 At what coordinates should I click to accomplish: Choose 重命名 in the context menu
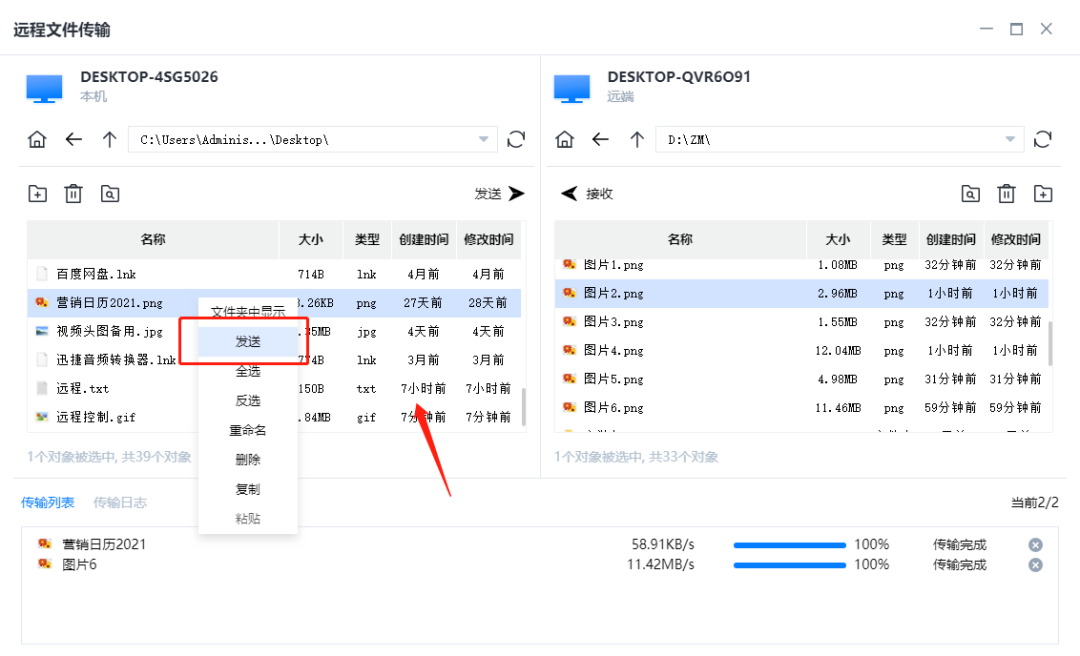(248, 431)
